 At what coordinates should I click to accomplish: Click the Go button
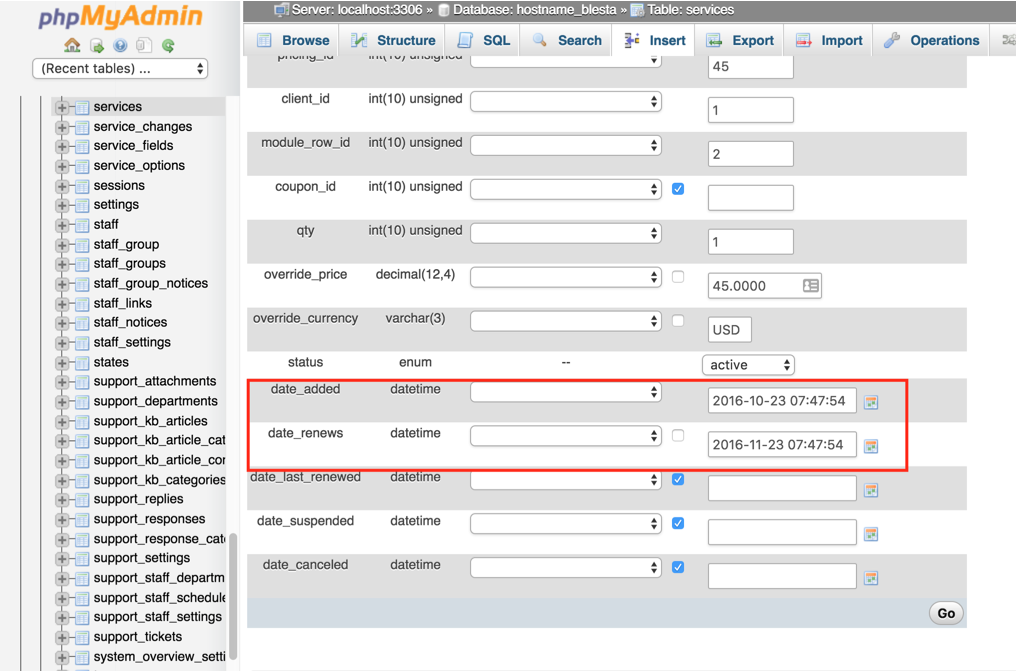pos(946,613)
